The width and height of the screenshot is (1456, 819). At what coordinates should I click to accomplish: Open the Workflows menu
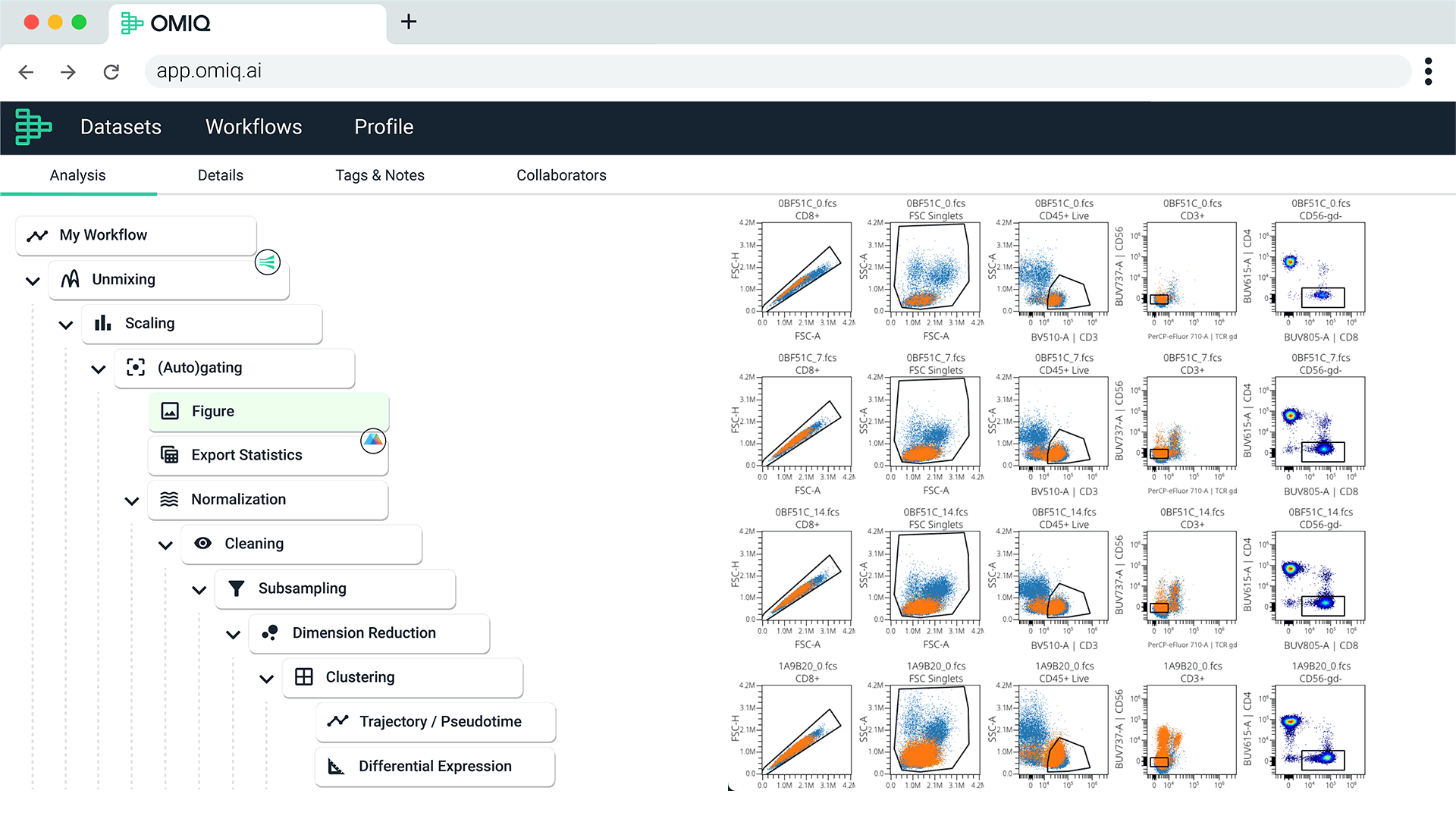[x=253, y=127]
